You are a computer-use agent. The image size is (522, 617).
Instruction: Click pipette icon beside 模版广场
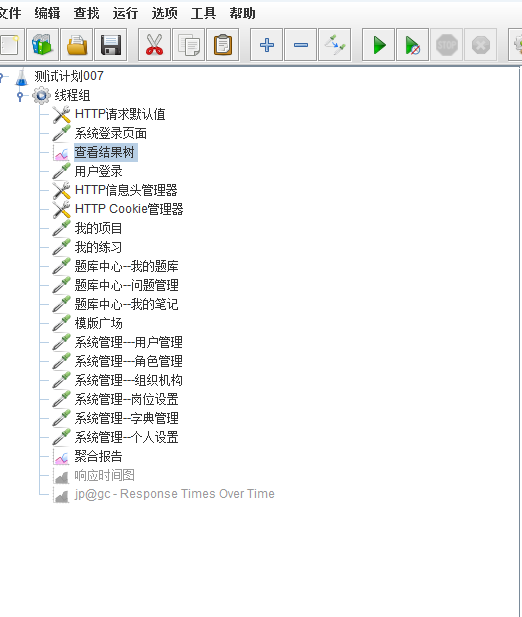coord(62,323)
